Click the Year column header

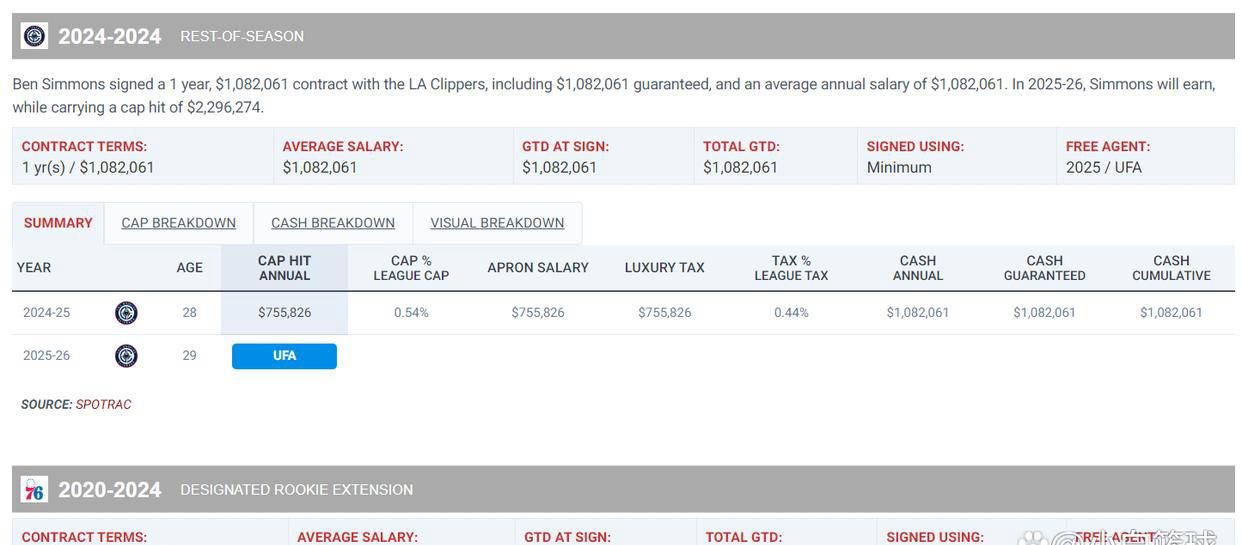34,268
